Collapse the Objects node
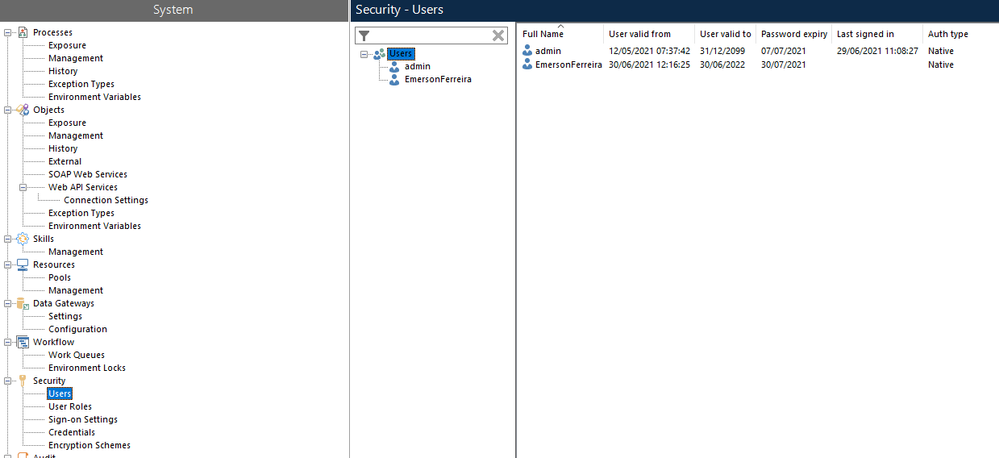The image size is (999, 458). coord(8,110)
